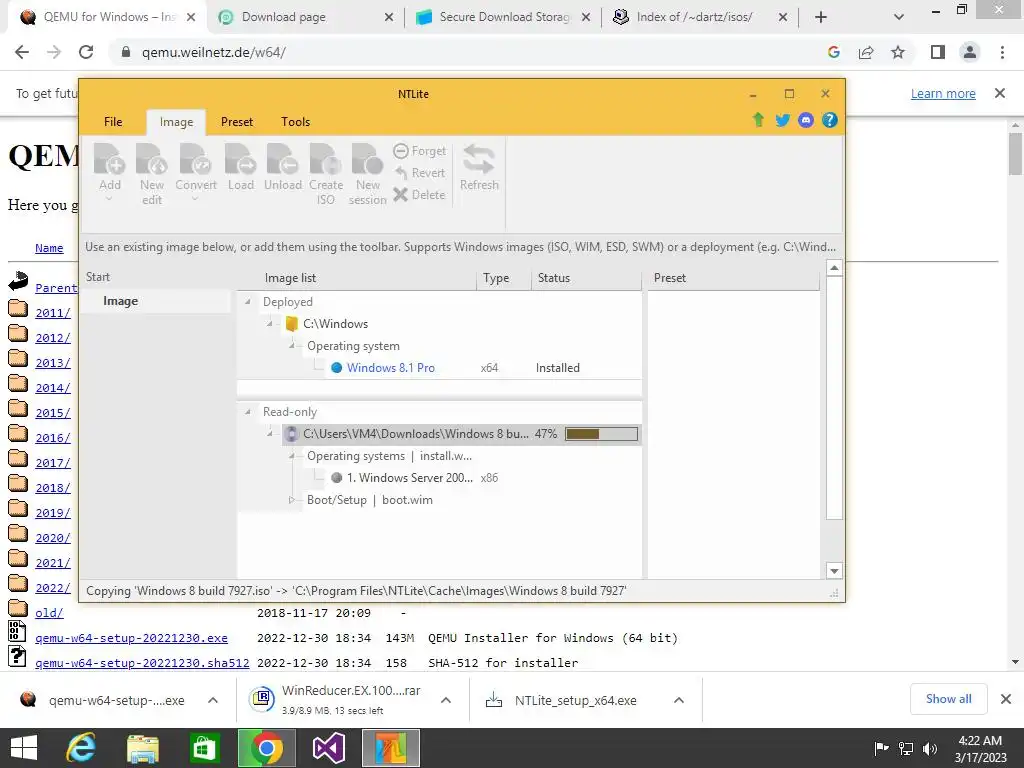
Task: Click the volume icon in the system tray
Action: 930,748
